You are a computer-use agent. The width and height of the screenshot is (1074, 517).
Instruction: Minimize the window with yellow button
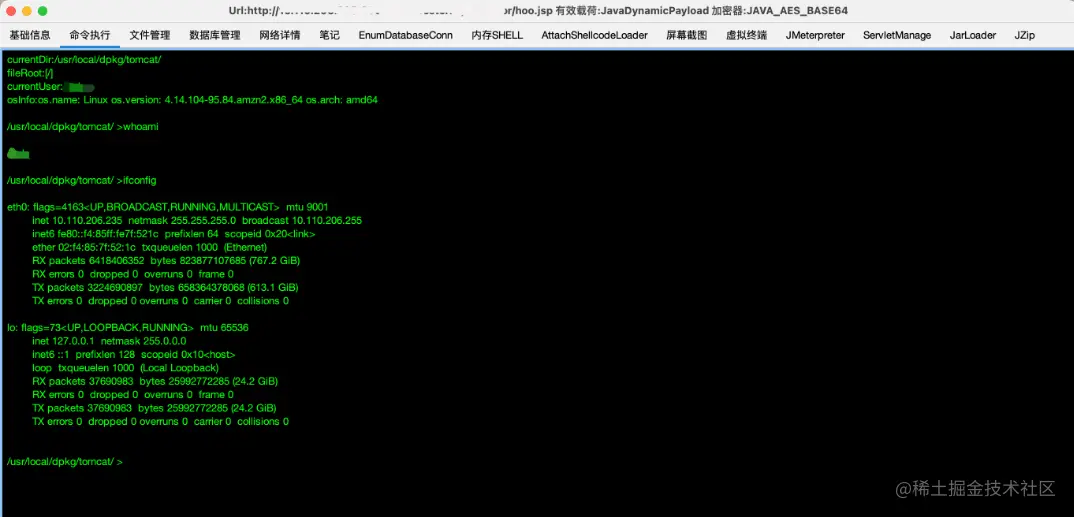coord(27,11)
